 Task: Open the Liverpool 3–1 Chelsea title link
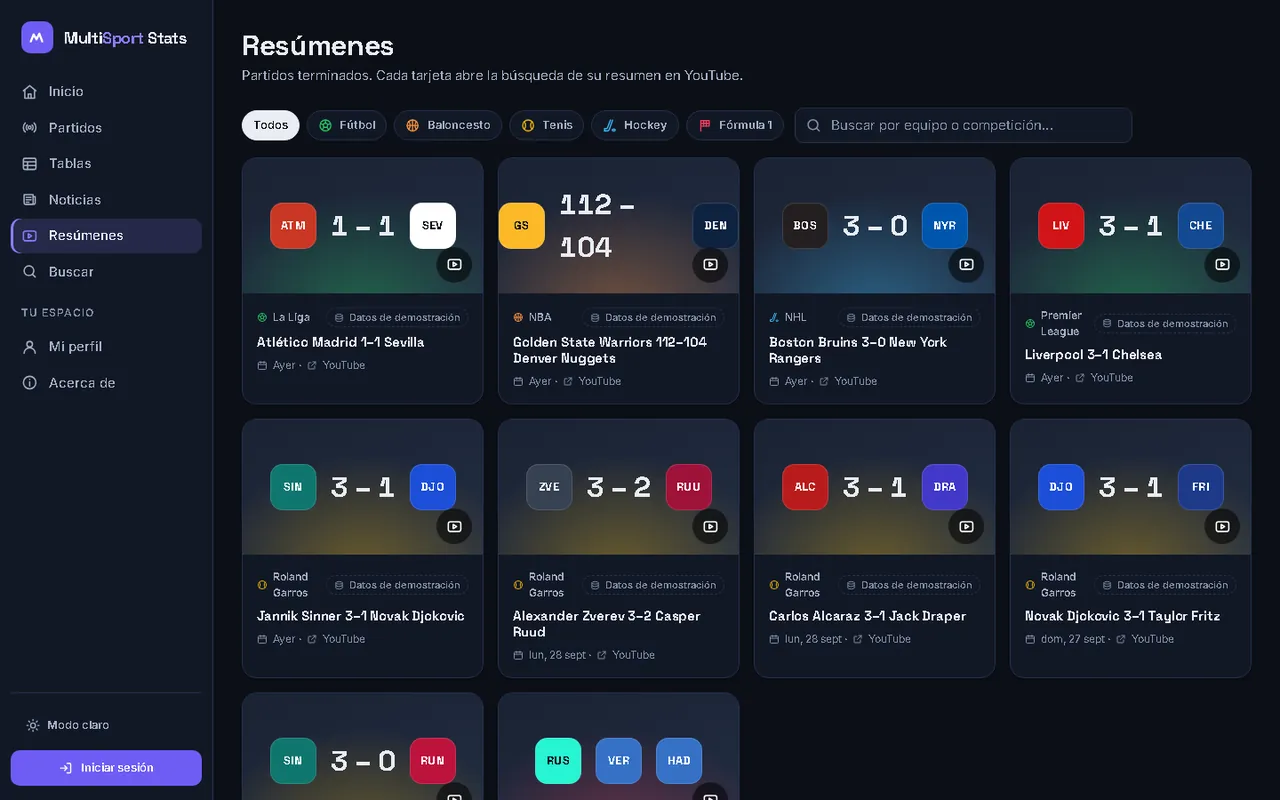coord(1093,354)
